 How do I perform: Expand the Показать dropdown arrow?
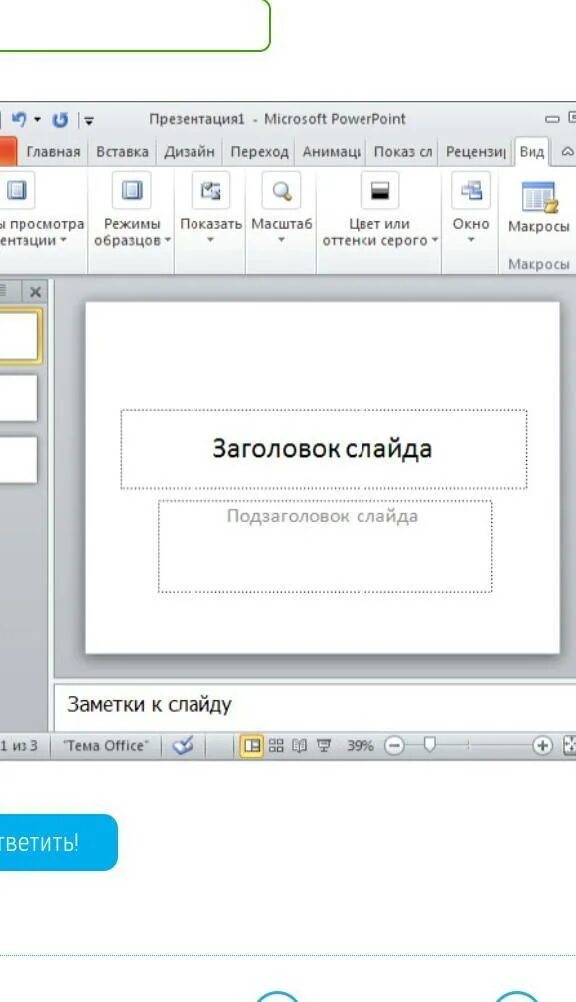click(x=210, y=240)
